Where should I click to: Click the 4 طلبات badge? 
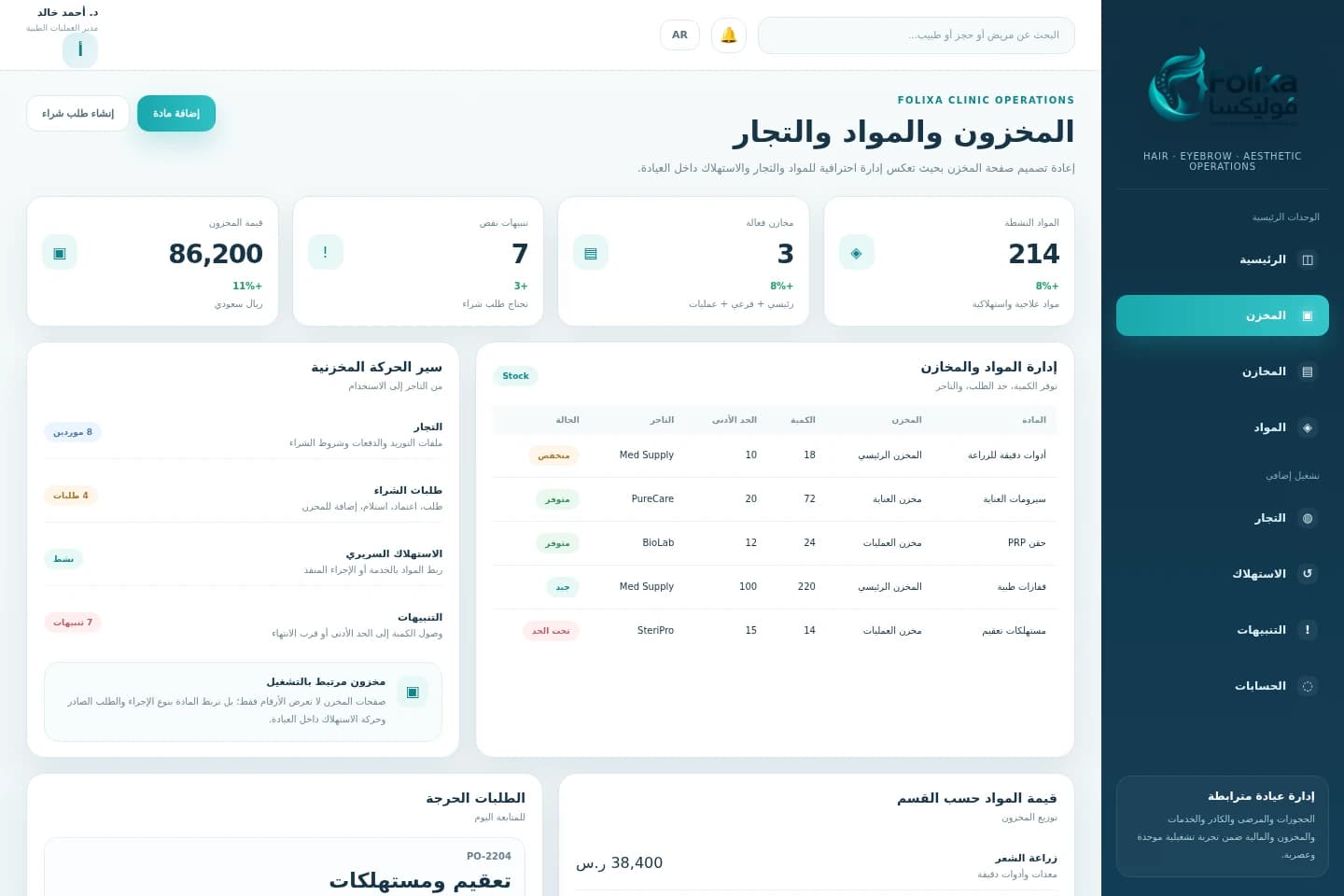pos(71,496)
